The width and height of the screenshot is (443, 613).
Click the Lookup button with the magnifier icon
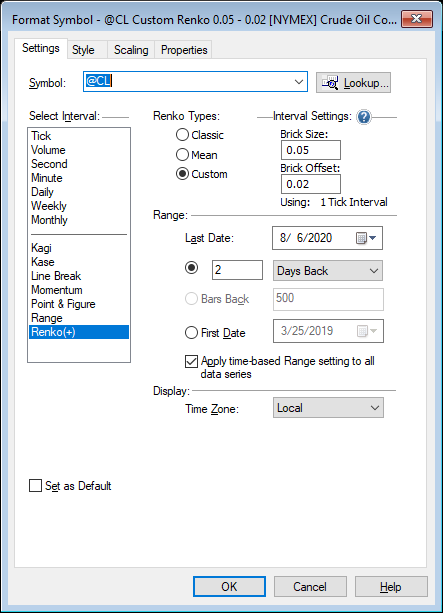click(x=353, y=82)
